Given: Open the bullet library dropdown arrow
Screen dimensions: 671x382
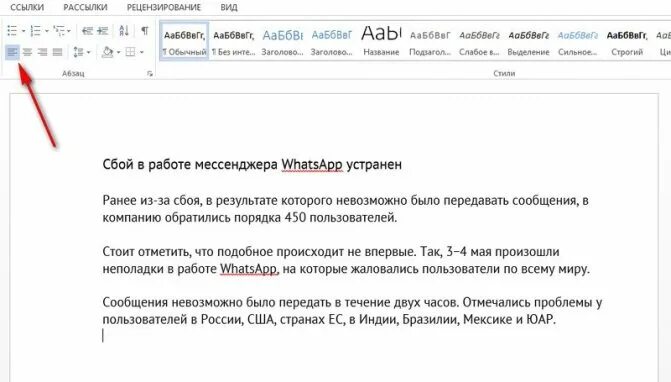Looking at the screenshot, I should pyautogui.click(x=23, y=31).
